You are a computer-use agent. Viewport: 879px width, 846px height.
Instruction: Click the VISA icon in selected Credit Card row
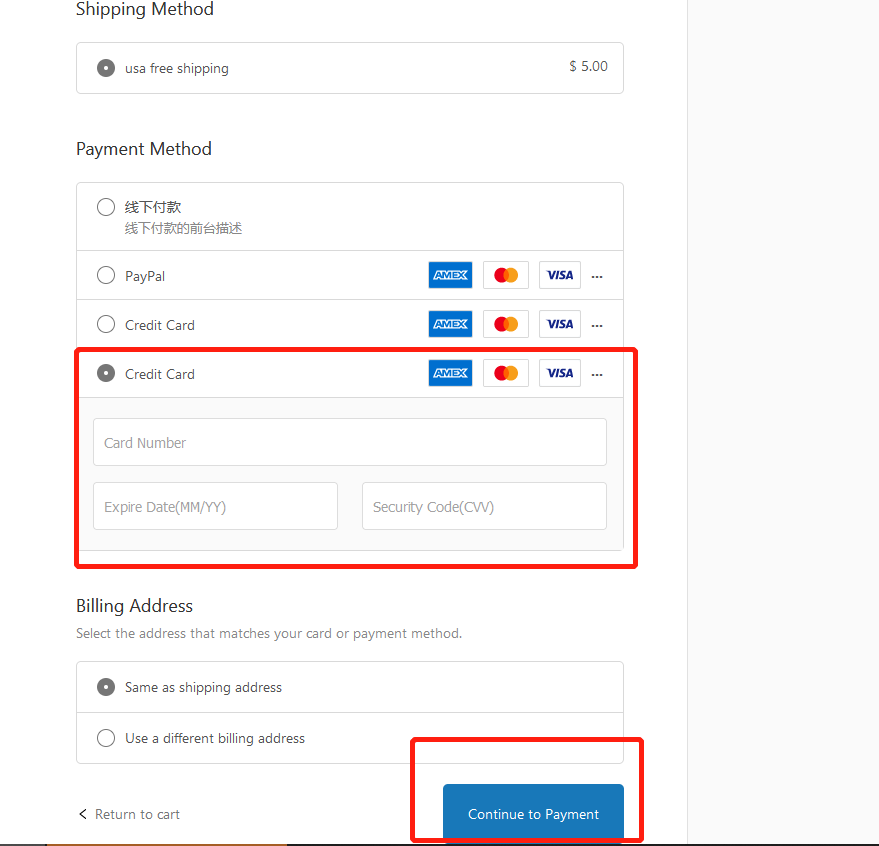559,373
